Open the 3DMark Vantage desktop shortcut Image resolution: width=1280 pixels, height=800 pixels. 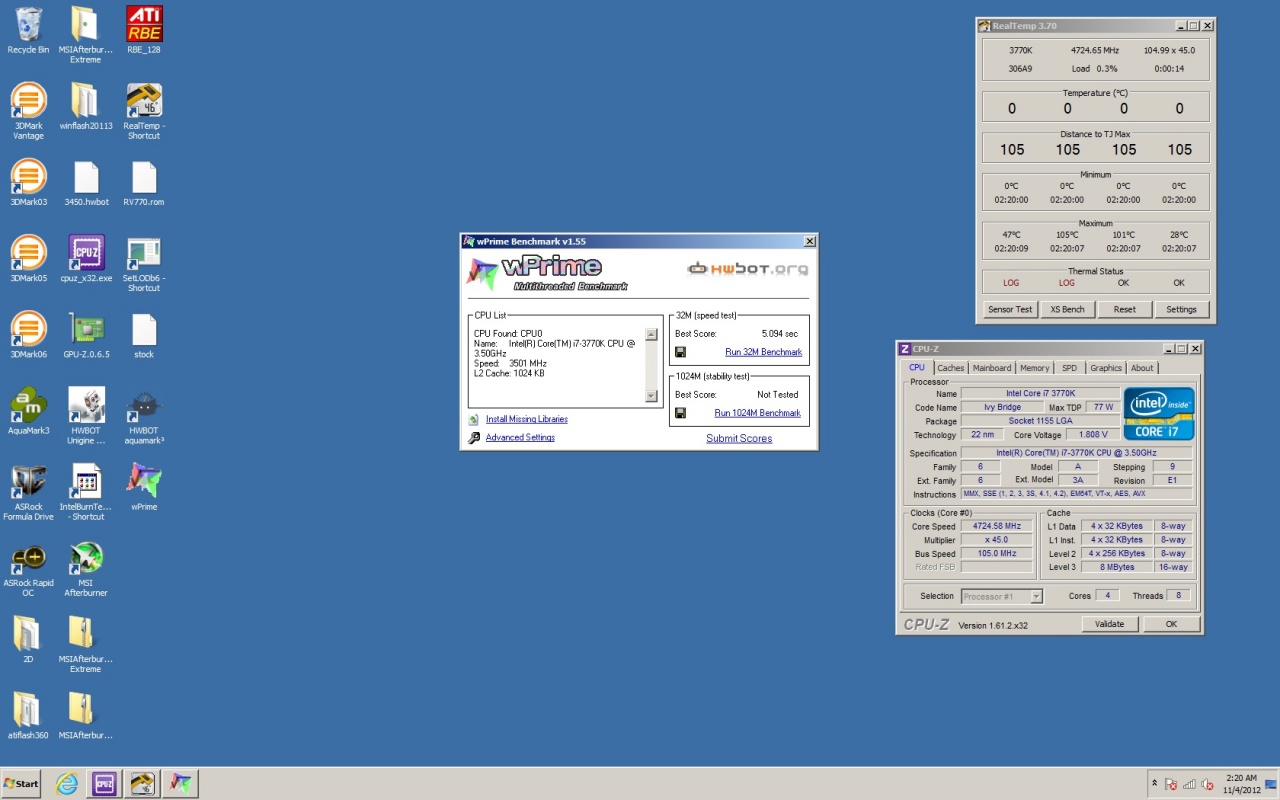[x=28, y=101]
